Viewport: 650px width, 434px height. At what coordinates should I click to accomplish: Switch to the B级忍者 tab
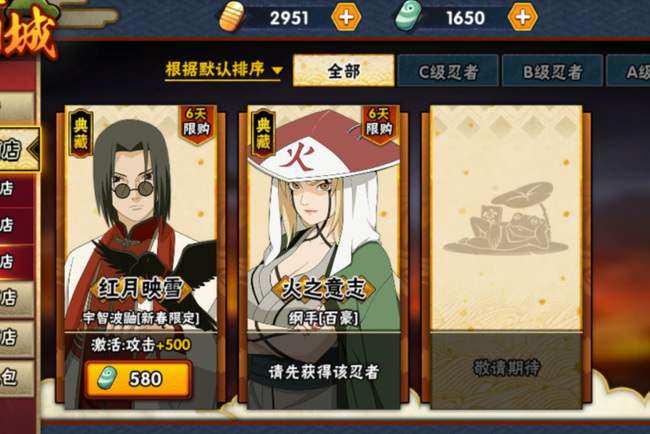pyautogui.click(x=553, y=71)
